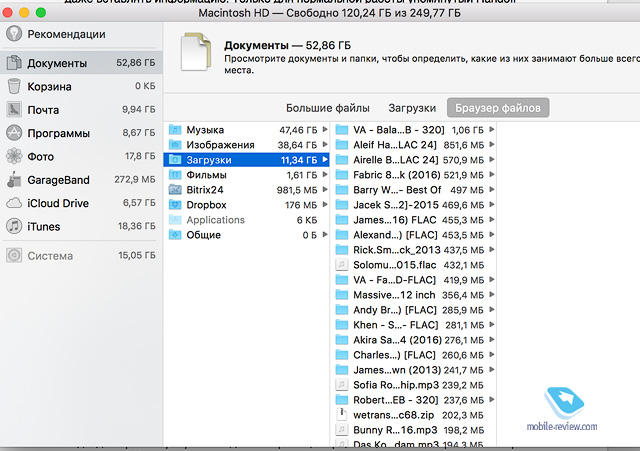This screenshot has width=640, height=451.
Task: Click the Bunny R...16.mp3 file icon
Action: (x=342, y=430)
